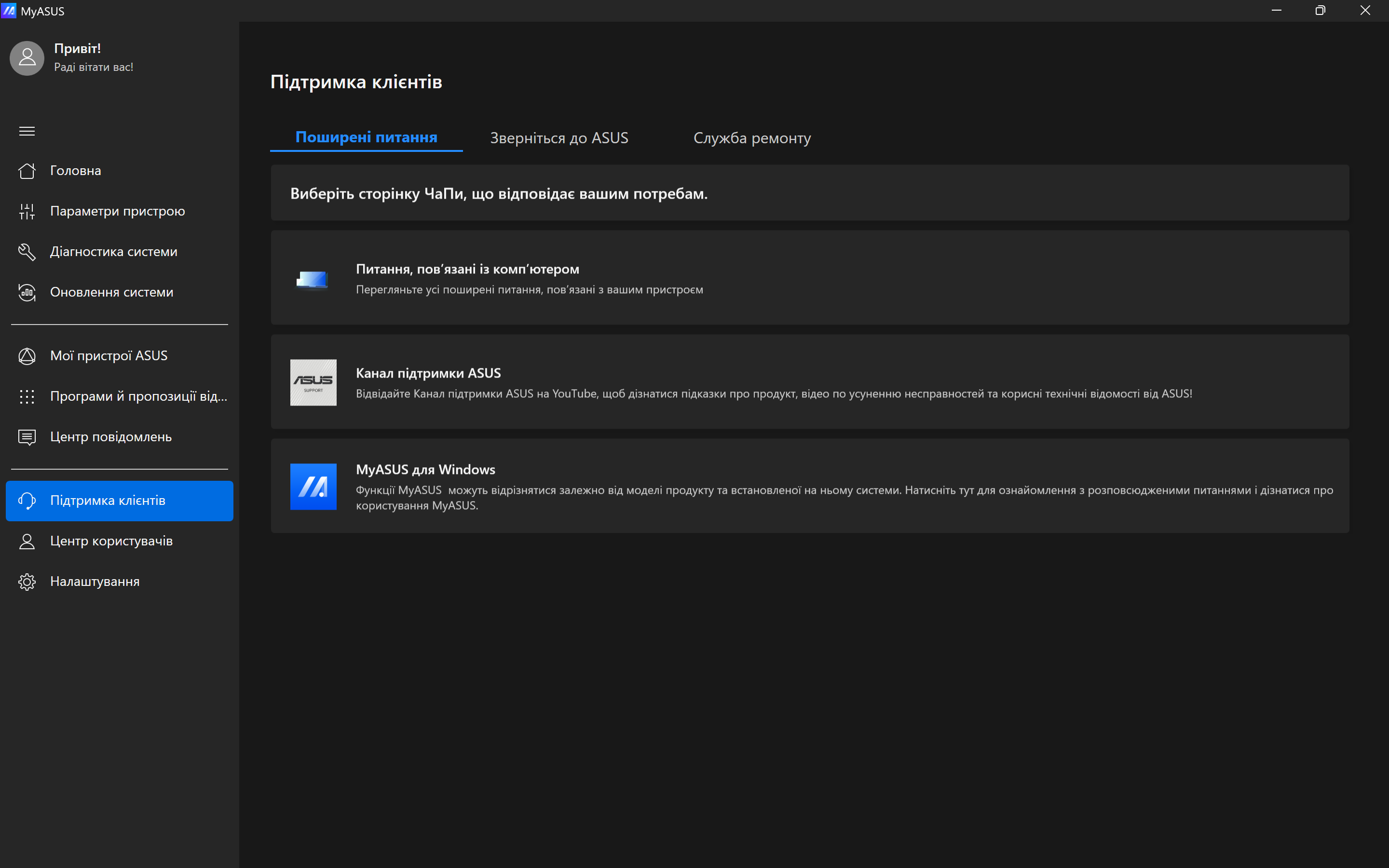This screenshot has width=1389, height=868.
Task: Click the user profile avatar
Action: [x=27, y=58]
